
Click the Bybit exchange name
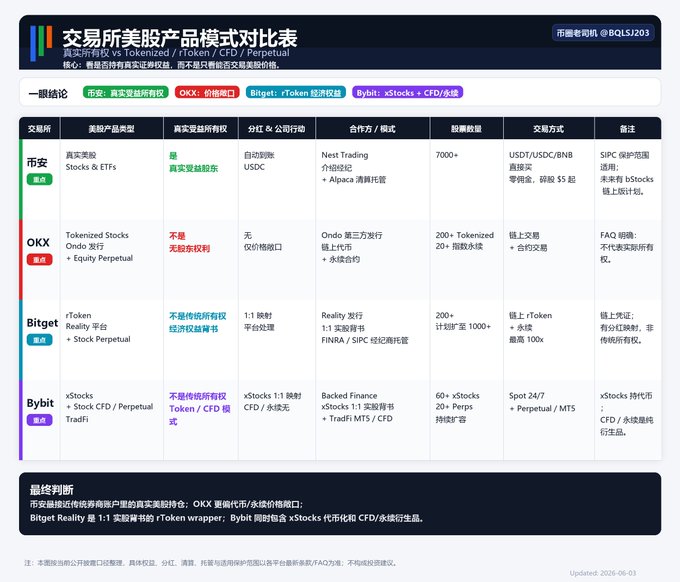click(x=40, y=403)
